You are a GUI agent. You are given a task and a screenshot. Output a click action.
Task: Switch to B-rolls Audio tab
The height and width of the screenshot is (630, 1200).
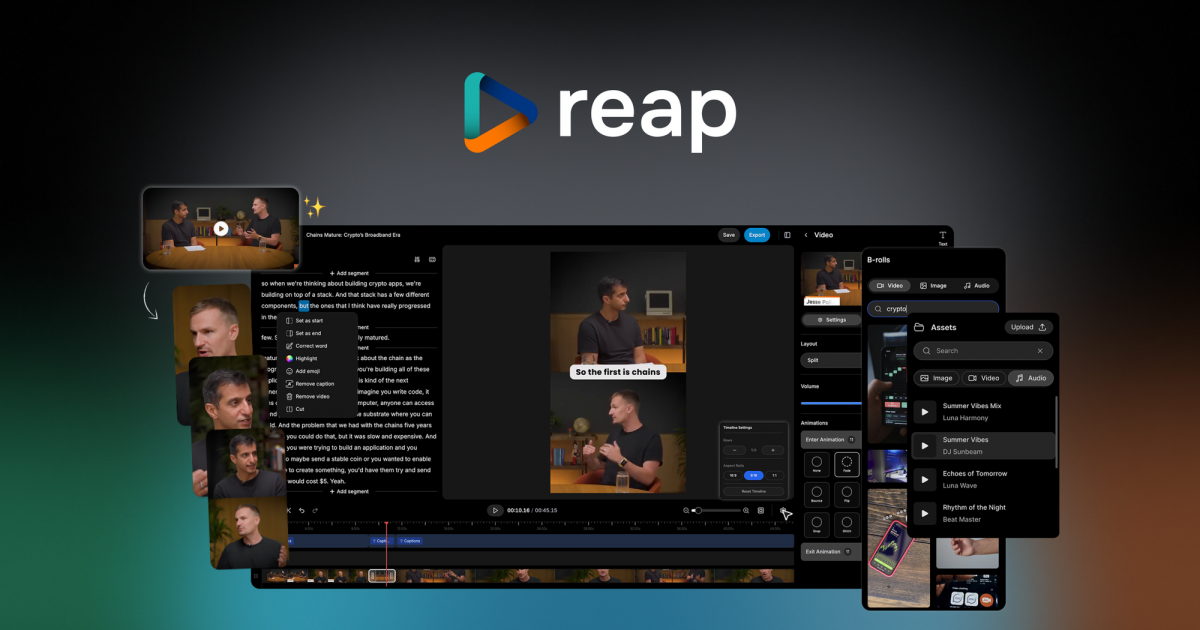tap(976, 285)
